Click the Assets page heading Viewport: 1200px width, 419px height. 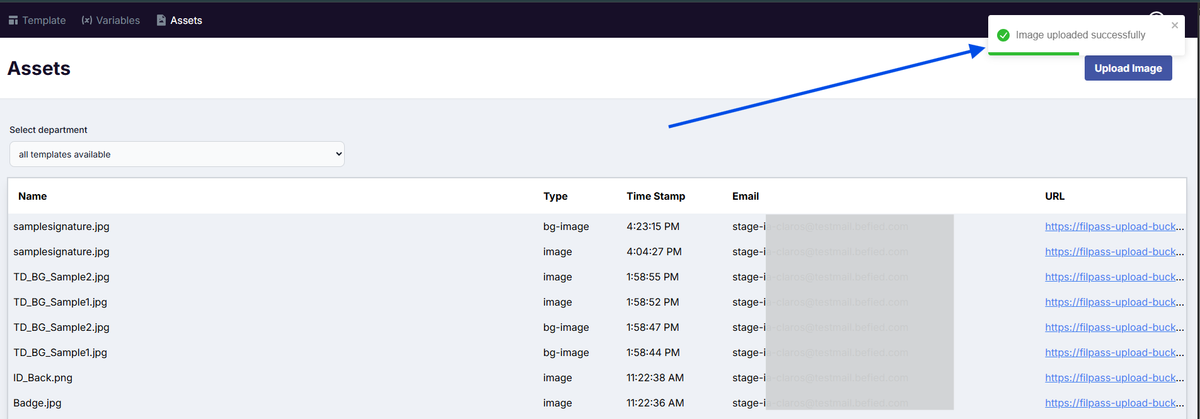pyautogui.click(x=39, y=68)
